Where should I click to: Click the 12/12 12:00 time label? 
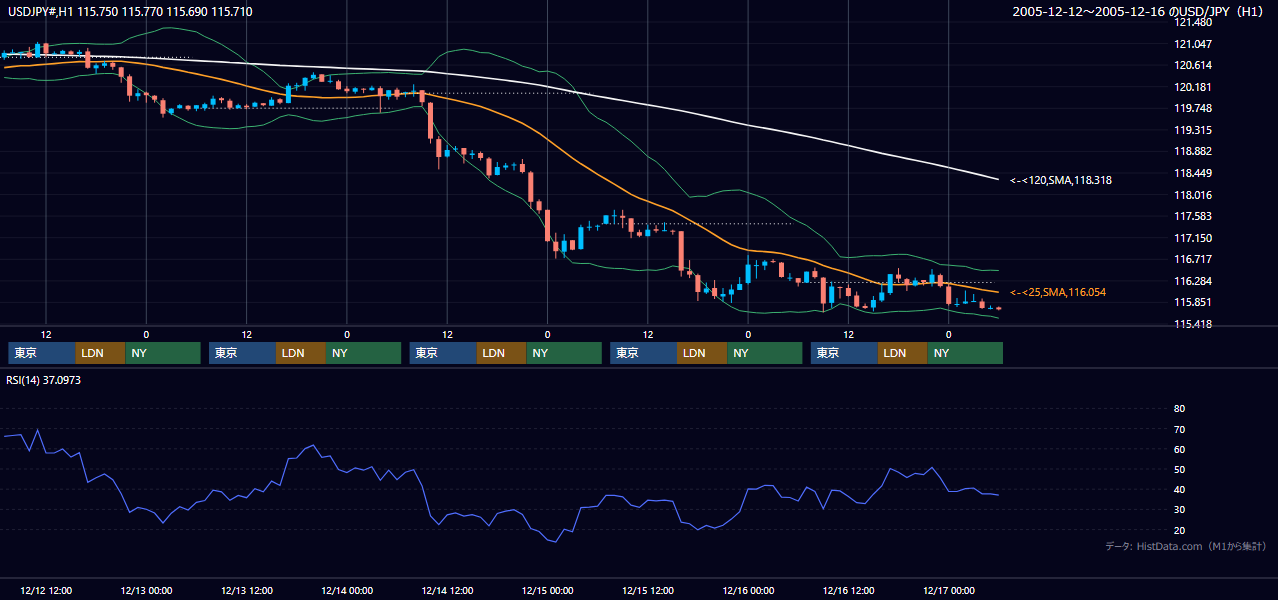[x=45, y=591]
